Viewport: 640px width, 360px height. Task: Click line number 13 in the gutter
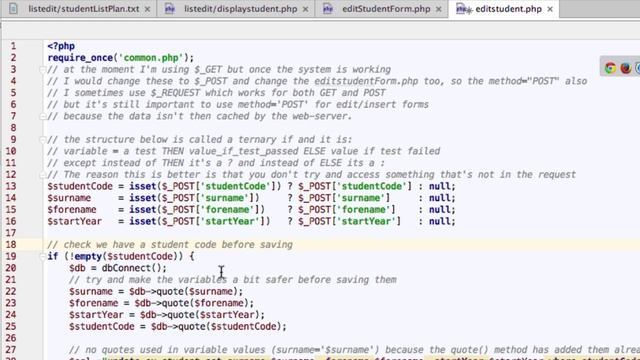(11, 186)
